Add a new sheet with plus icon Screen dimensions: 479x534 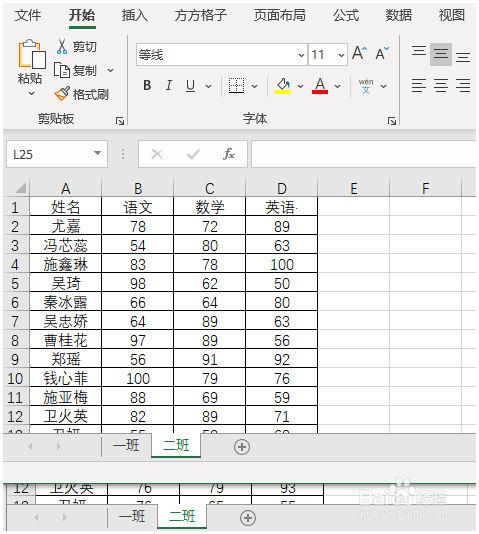(x=242, y=446)
